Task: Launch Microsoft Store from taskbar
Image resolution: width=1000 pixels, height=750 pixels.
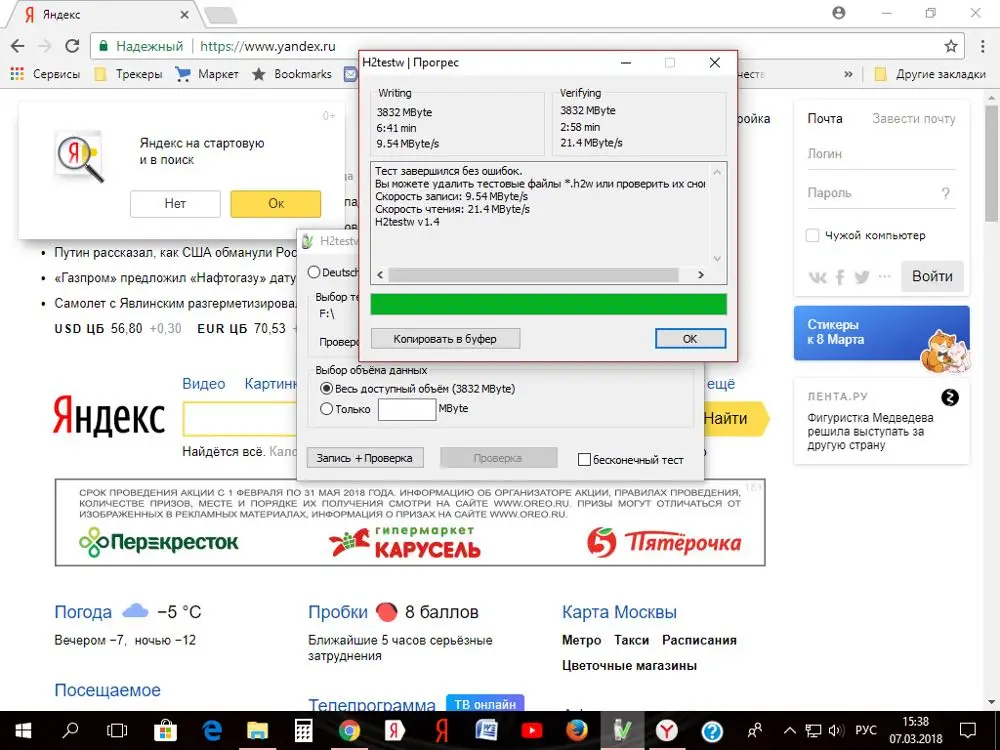Action: [x=165, y=731]
